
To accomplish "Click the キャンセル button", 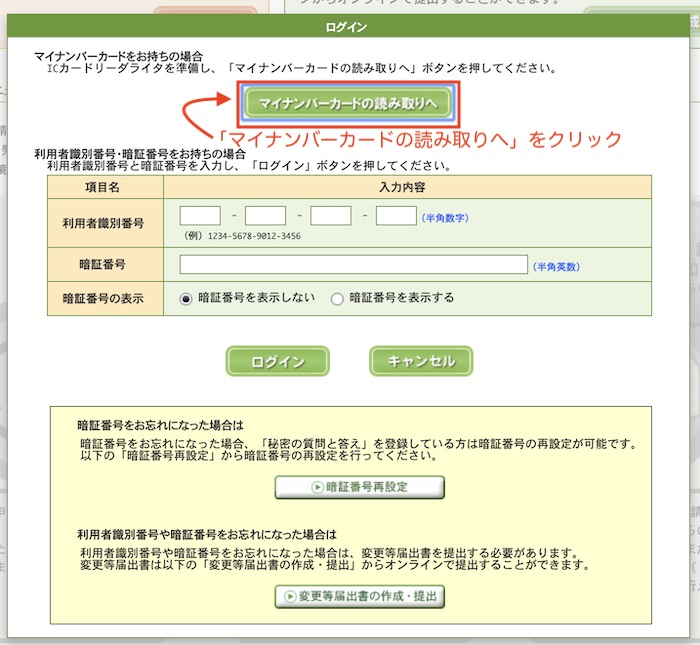I will [x=421, y=361].
